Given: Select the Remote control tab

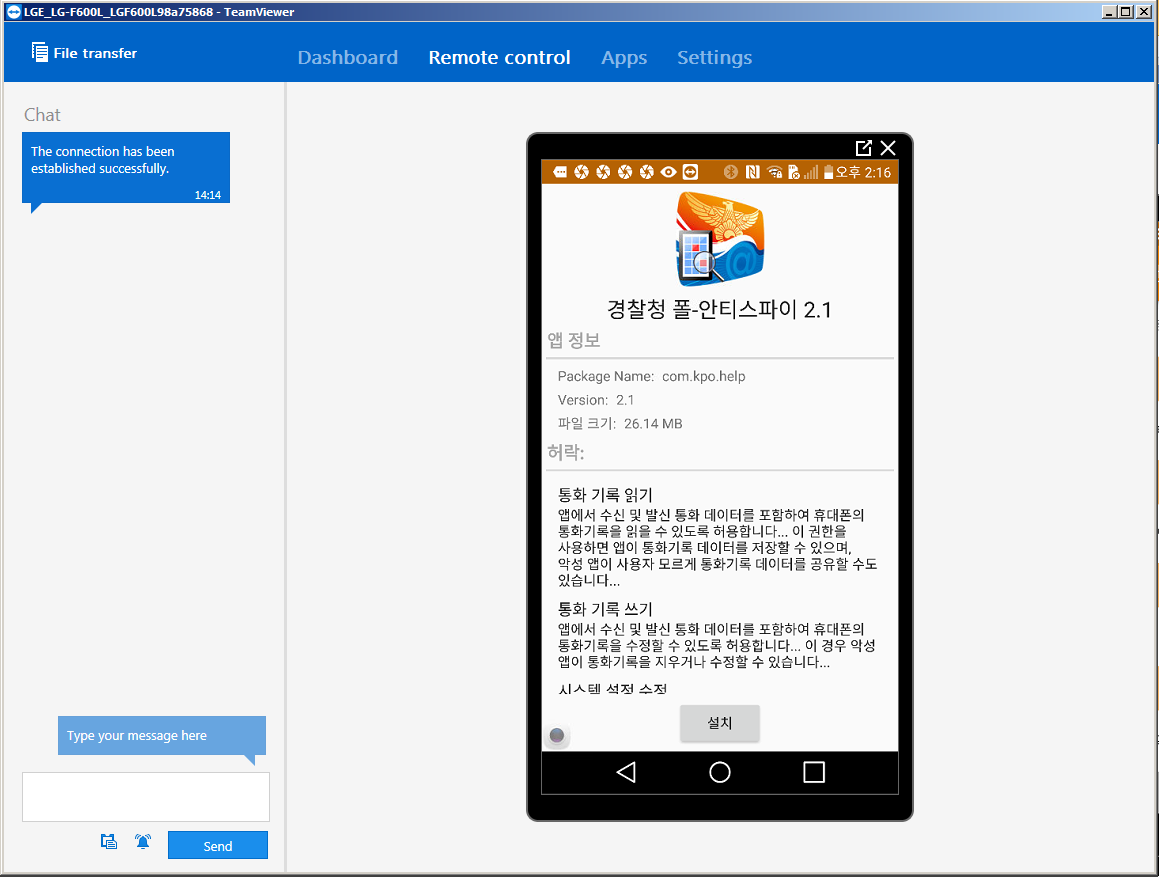Looking at the screenshot, I should 500,58.
